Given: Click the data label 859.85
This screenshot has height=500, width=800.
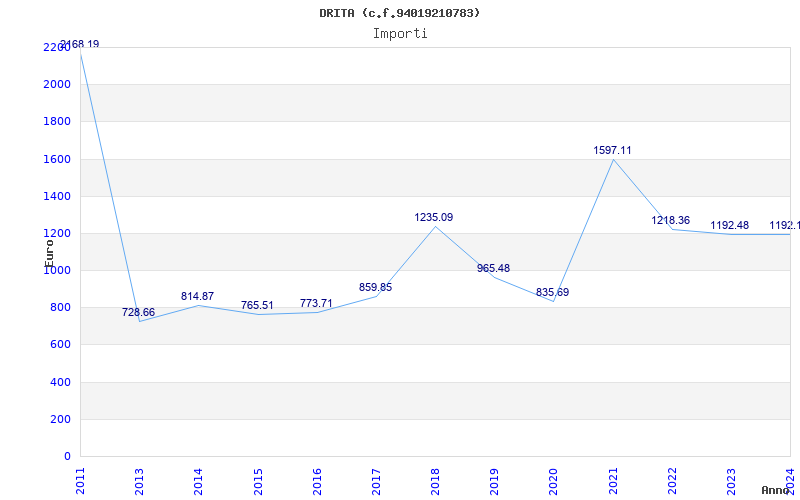Looking at the screenshot, I should pyautogui.click(x=375, y=287).
